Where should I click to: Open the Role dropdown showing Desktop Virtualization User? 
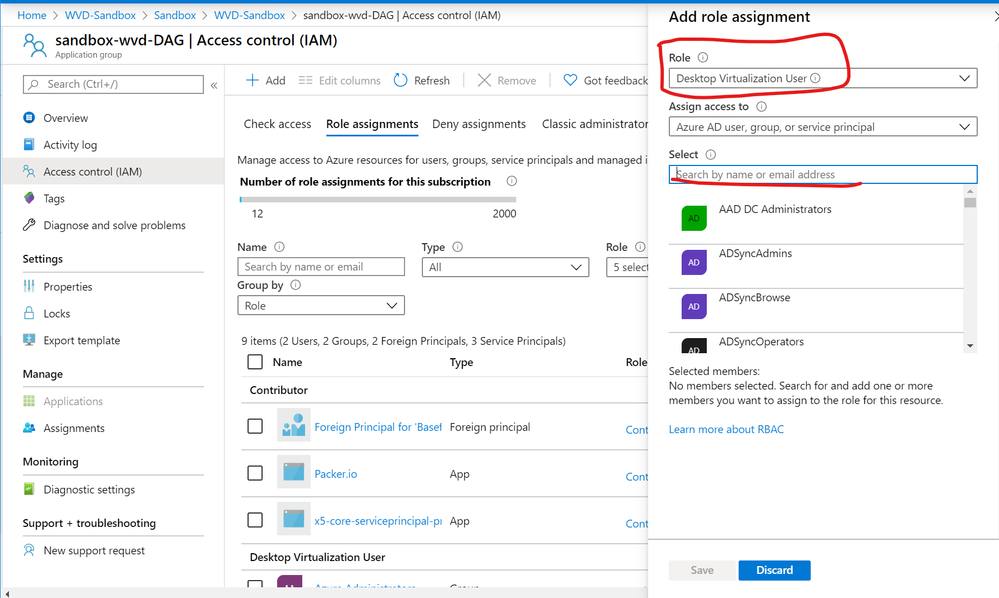(x=823, y=78)
